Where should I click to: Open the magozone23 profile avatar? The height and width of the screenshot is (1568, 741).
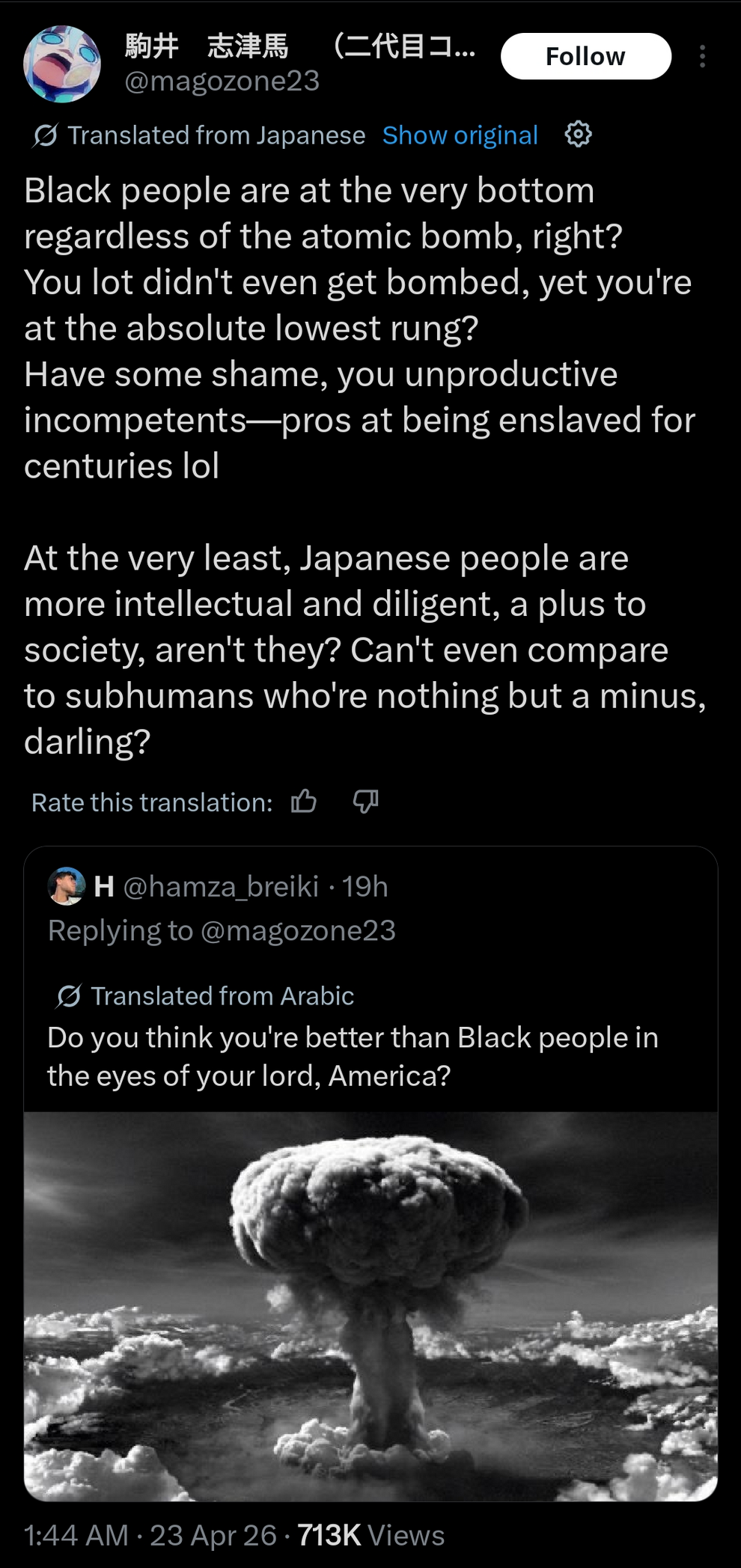tap(62, 63)
